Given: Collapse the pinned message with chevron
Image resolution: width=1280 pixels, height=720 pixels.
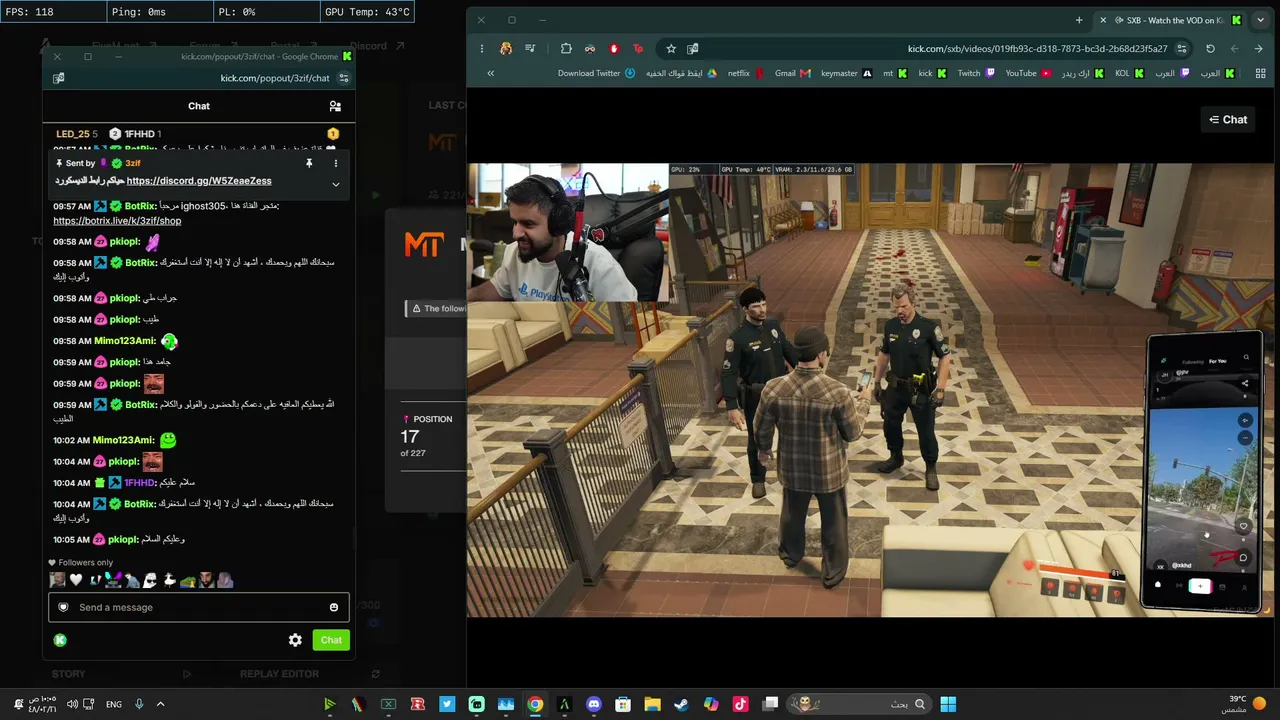Looking at the screenshot, I should click(x=336, y=184).
